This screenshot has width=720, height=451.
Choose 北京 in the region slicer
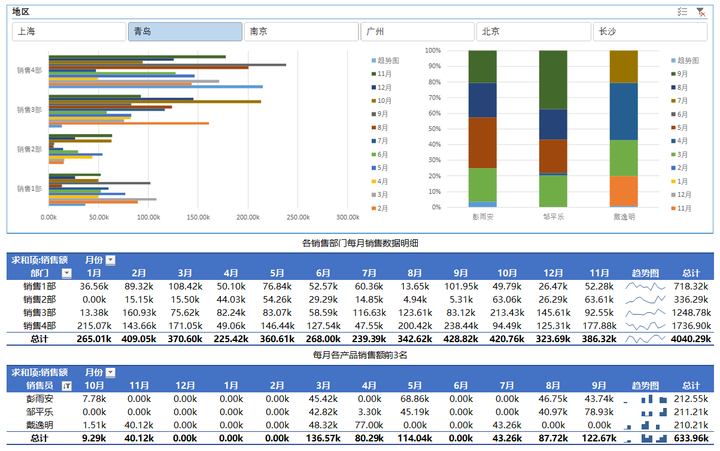click(534, 32)
